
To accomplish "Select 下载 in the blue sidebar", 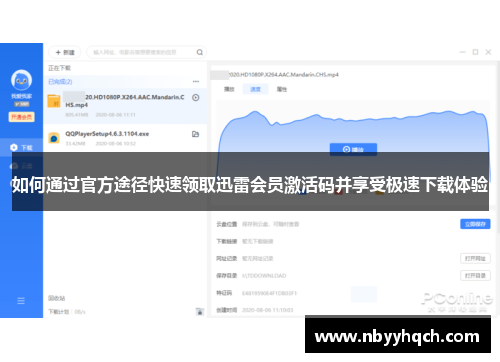I will (x=21, y=147).
